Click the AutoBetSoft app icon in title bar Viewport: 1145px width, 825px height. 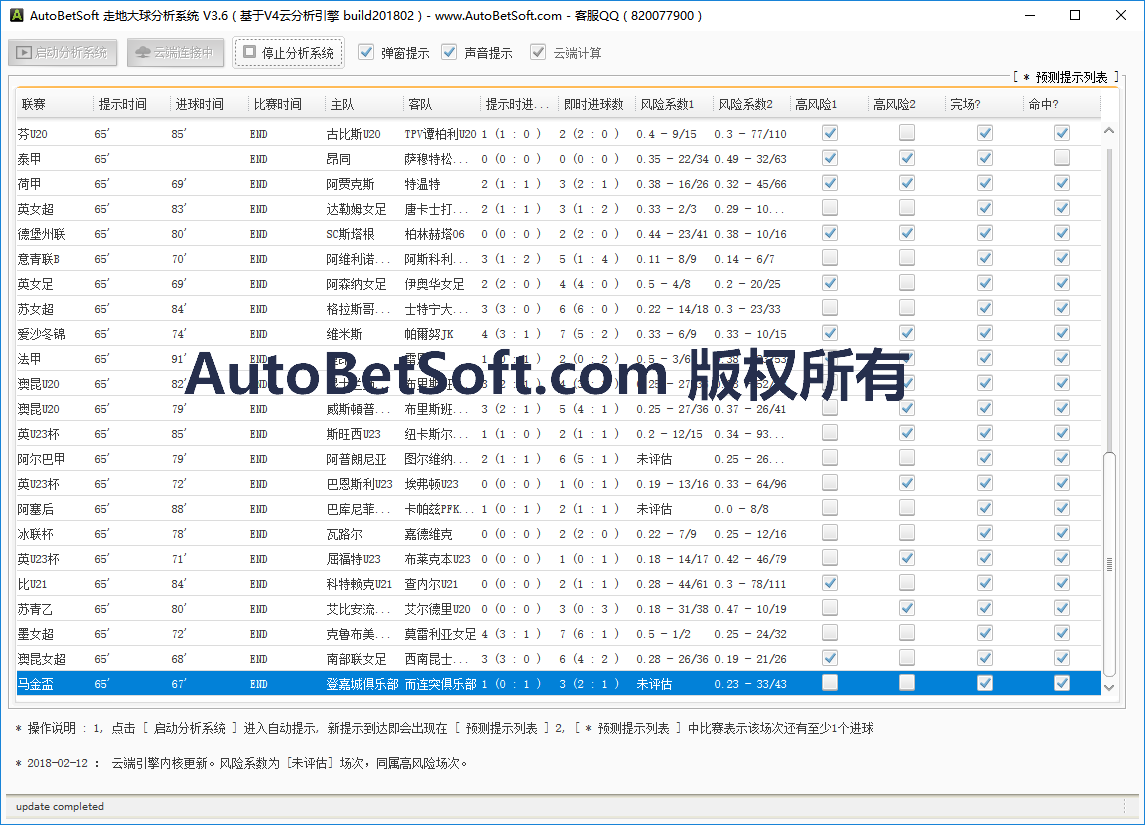pyautogui.click(x=14, y=15)
